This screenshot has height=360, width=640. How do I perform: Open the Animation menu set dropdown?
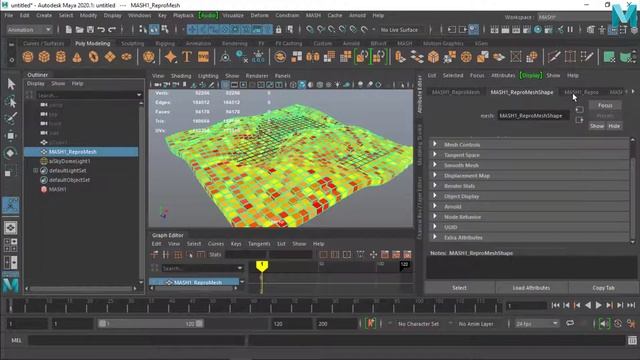click(x=29, y=29)
